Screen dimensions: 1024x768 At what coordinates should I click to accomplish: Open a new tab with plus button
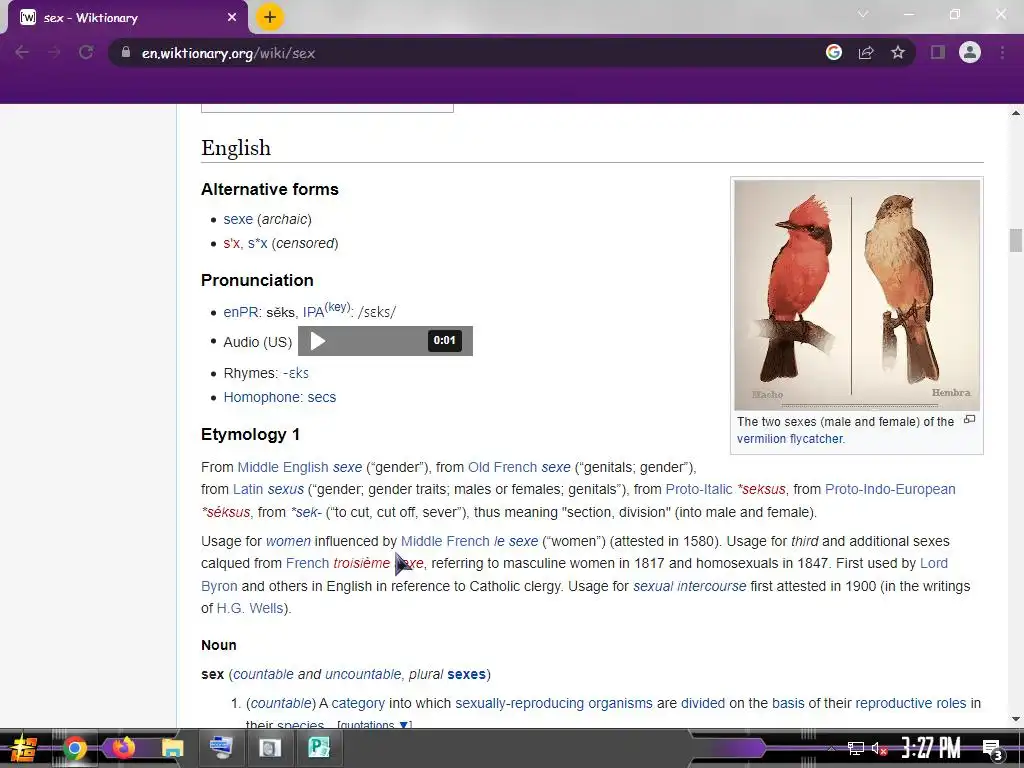(x=270, y=17)
